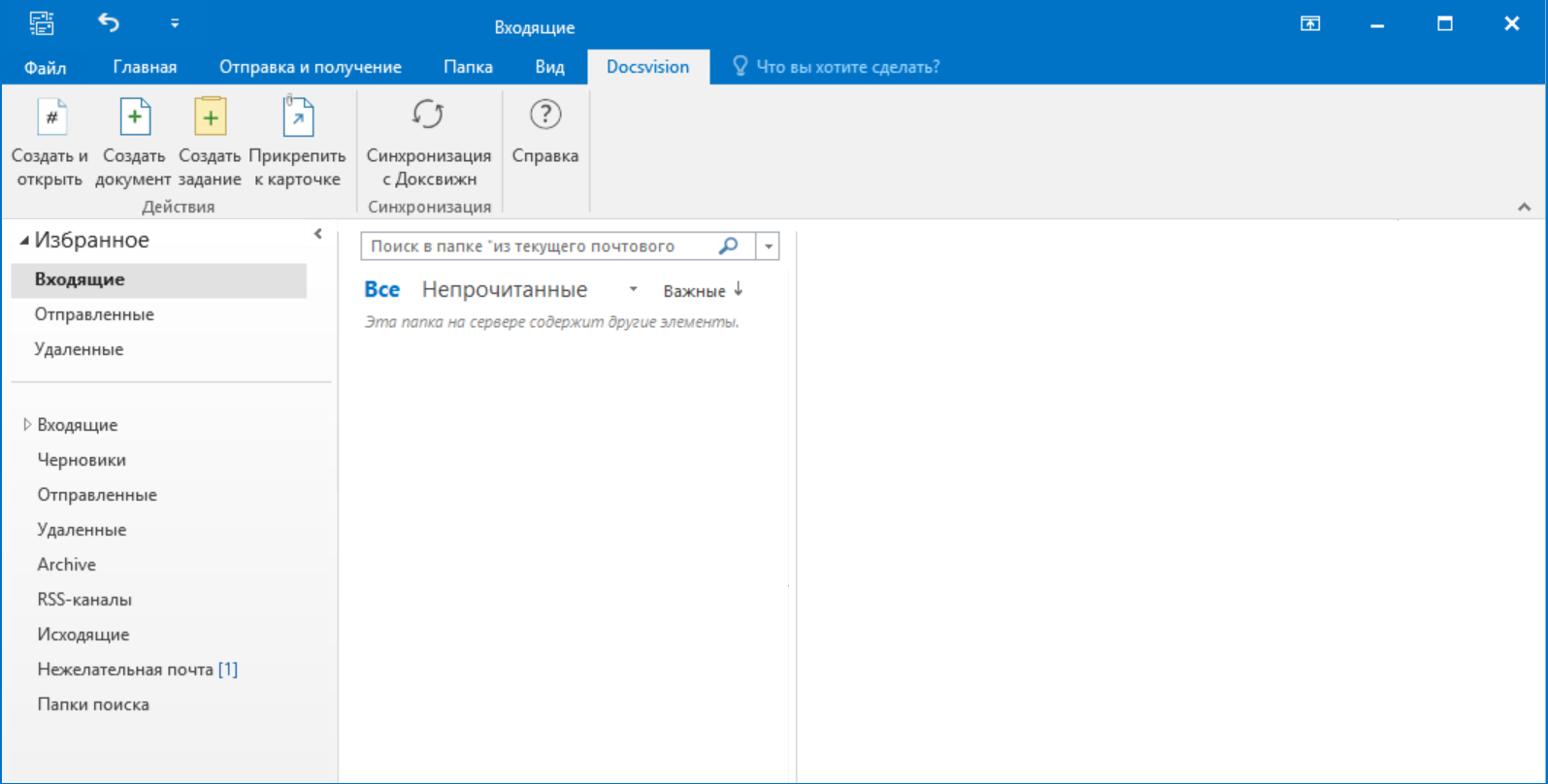Click the ribbon display options icon
The height and width of the screenshot is (784, 1548).
click(x=1310, y=24)
